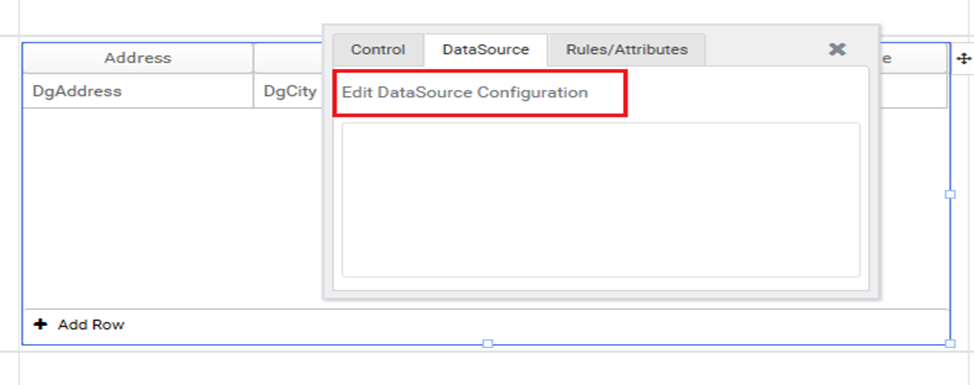The width and height of the screenshot is (974, 385).
Task: Select the DataSource tab
Action: pyautogui.click(x=486, y=50)
